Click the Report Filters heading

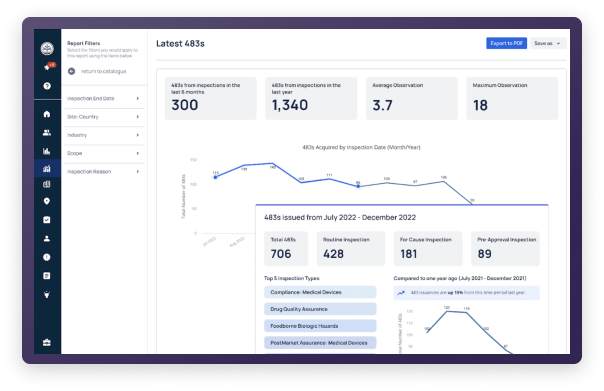coord(84,43)
